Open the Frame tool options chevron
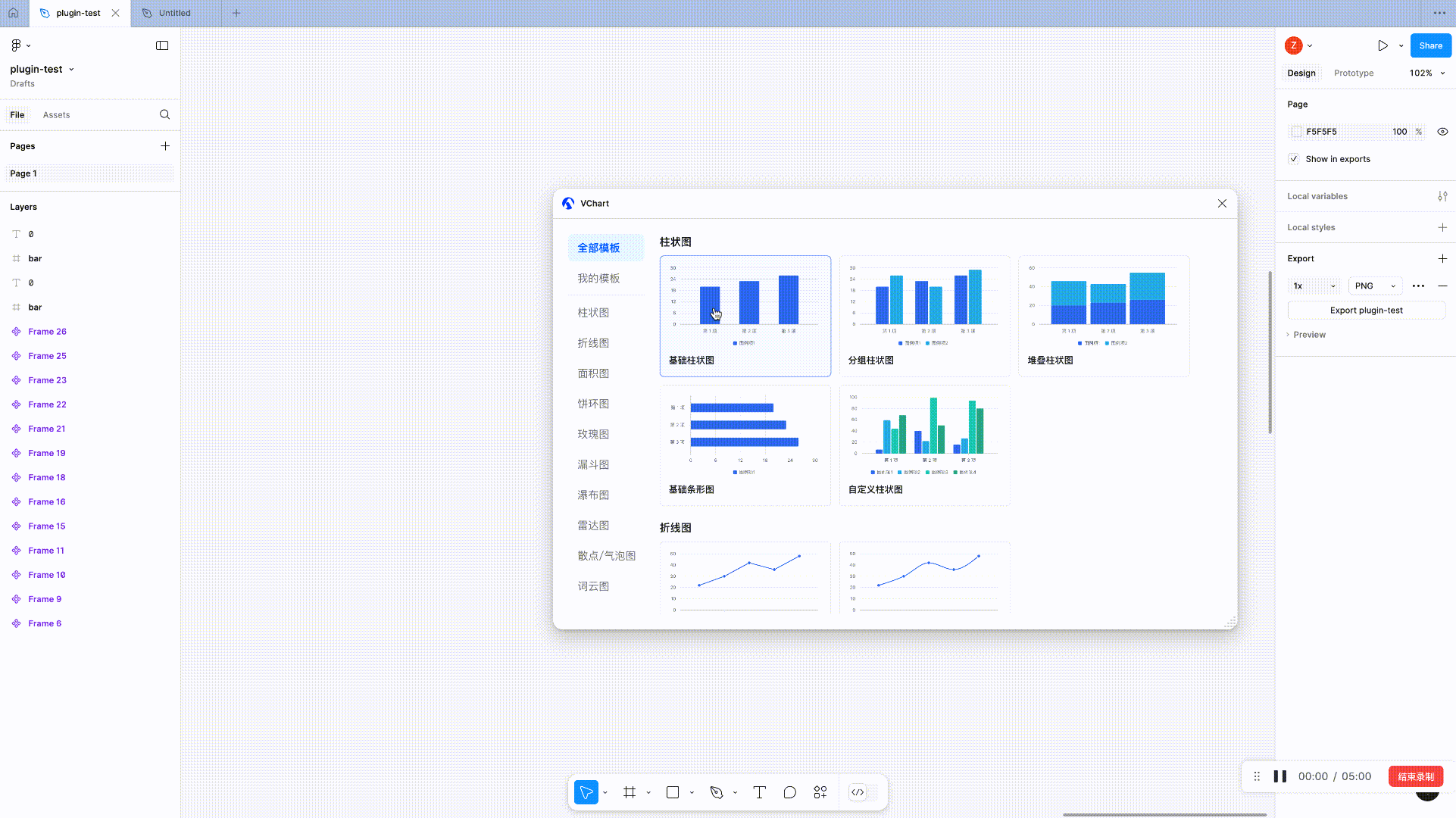 coord(648,793)
